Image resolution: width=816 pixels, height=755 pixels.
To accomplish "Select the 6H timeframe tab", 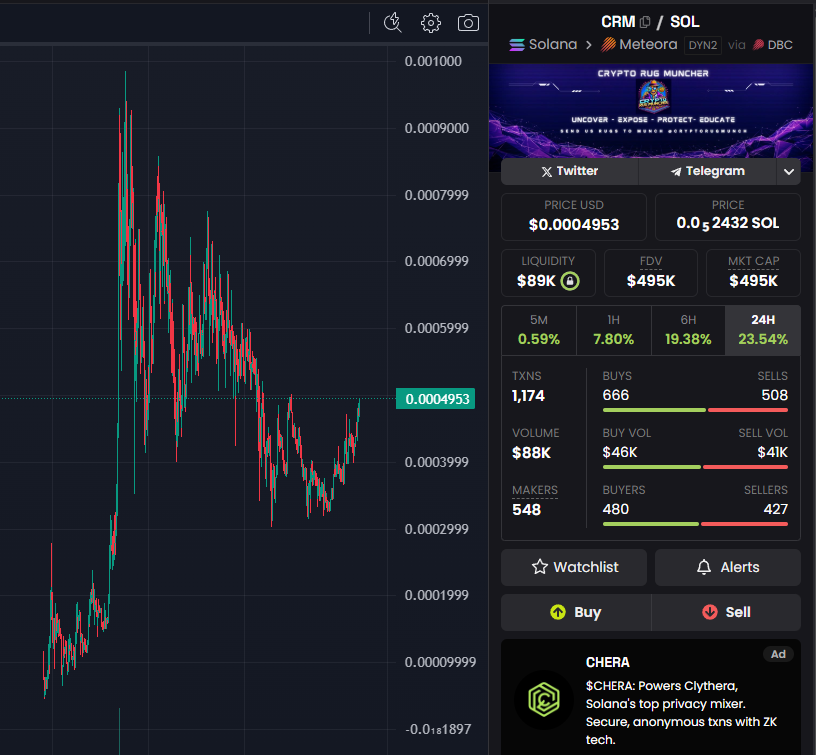I will 688,330.
